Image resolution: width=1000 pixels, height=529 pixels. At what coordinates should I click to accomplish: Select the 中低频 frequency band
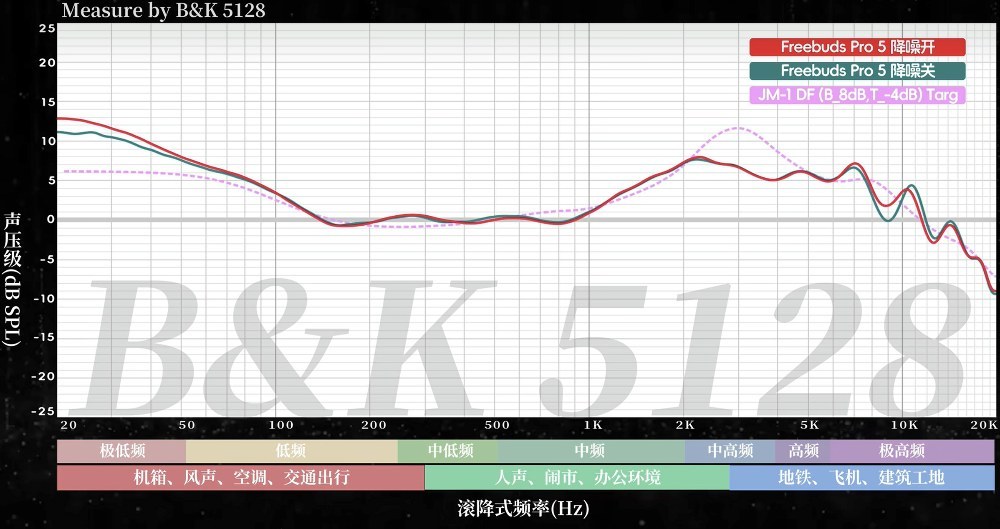click(x=450, y=451)
